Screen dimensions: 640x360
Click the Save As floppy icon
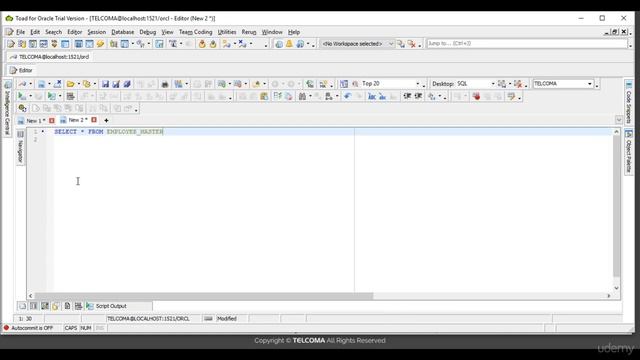click(x=116, y=84)
